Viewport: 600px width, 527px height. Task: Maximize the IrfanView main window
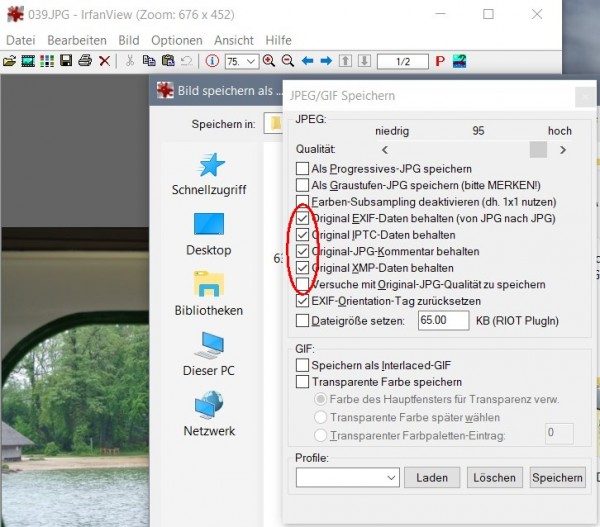coord(488,14)
